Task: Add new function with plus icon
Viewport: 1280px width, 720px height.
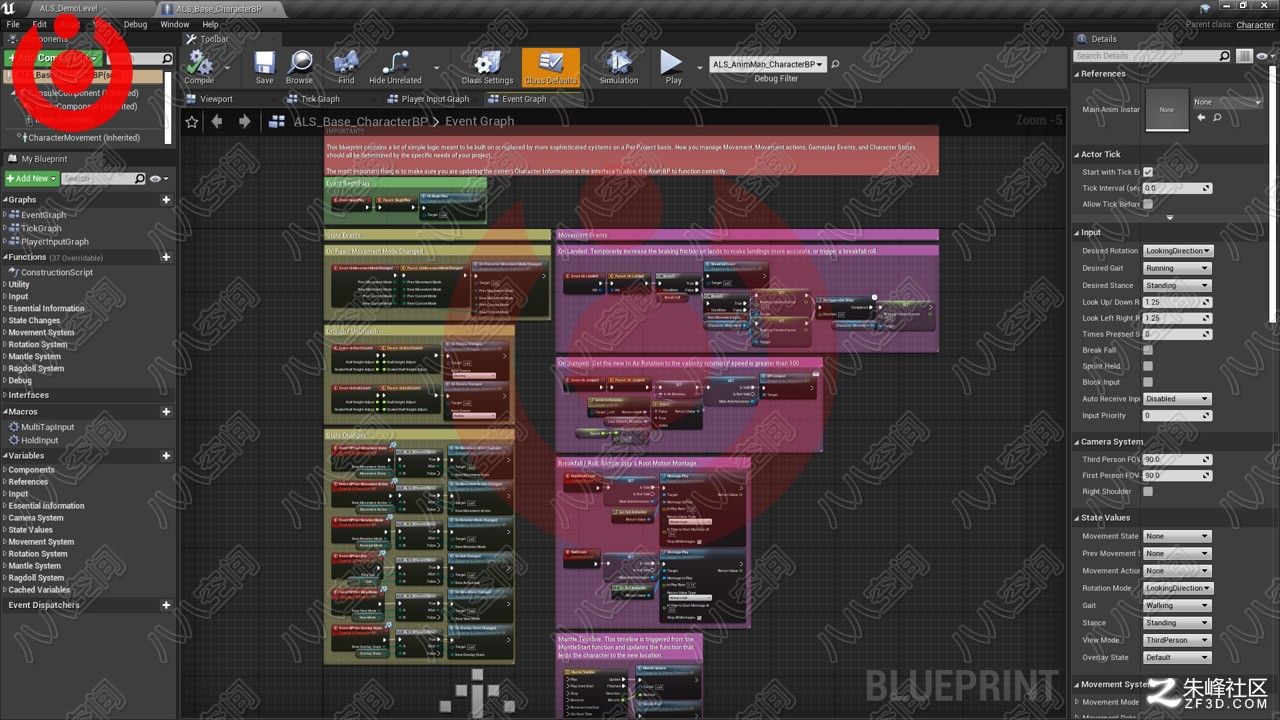Action: tap(166, 257)
